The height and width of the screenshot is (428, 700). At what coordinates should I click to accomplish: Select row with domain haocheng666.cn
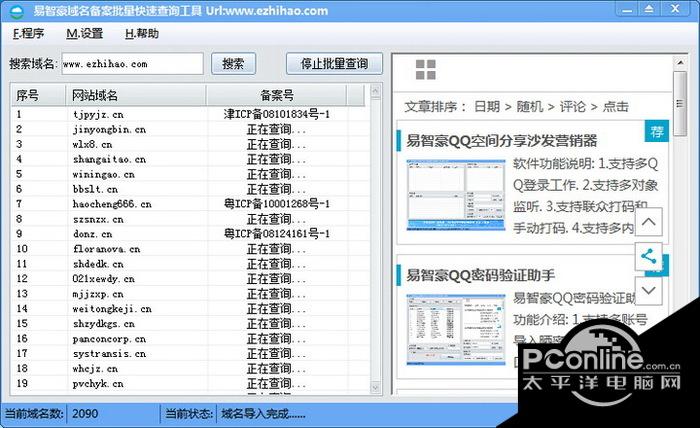pos(190,204)
